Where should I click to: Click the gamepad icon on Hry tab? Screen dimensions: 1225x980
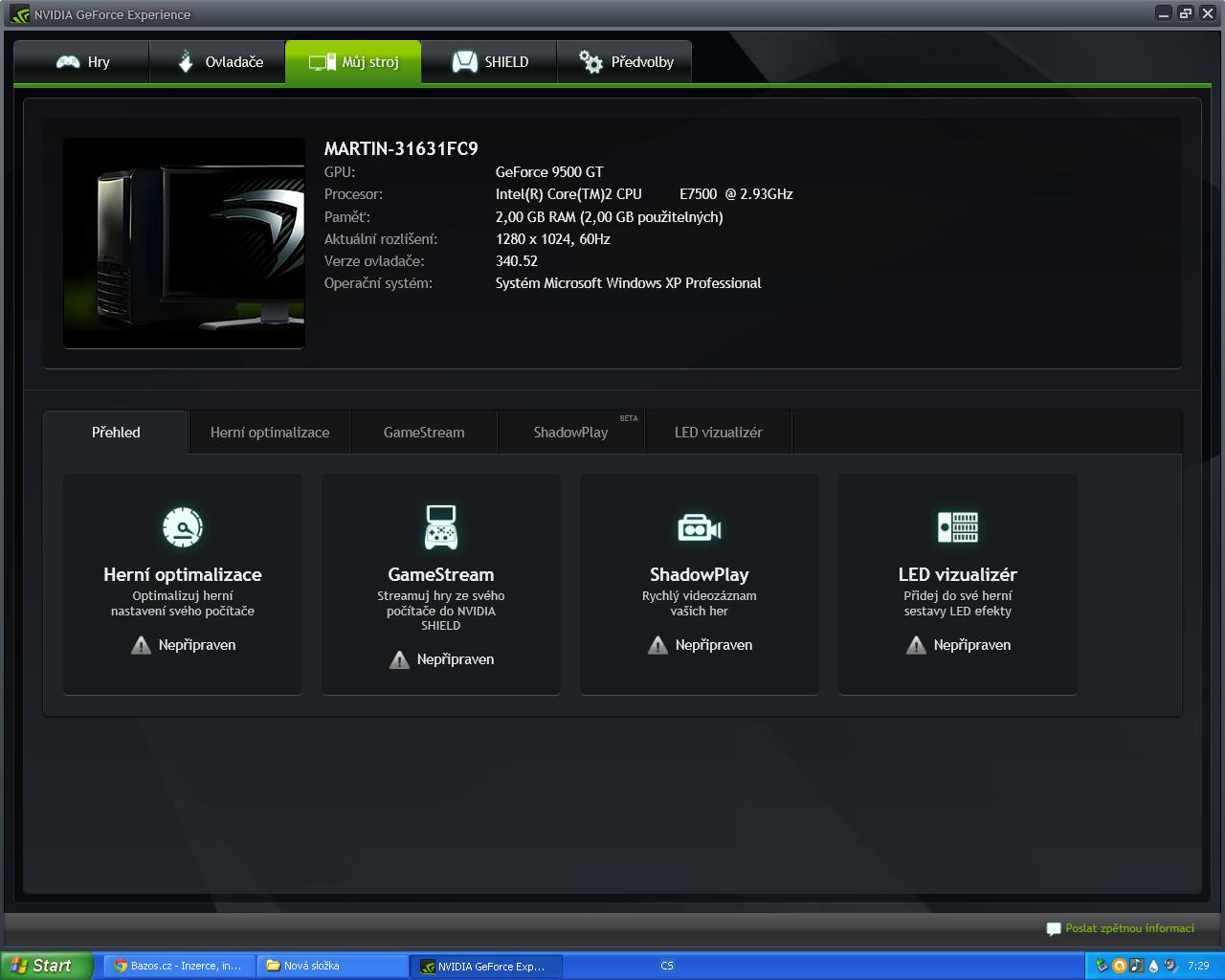tap(68, 62)
